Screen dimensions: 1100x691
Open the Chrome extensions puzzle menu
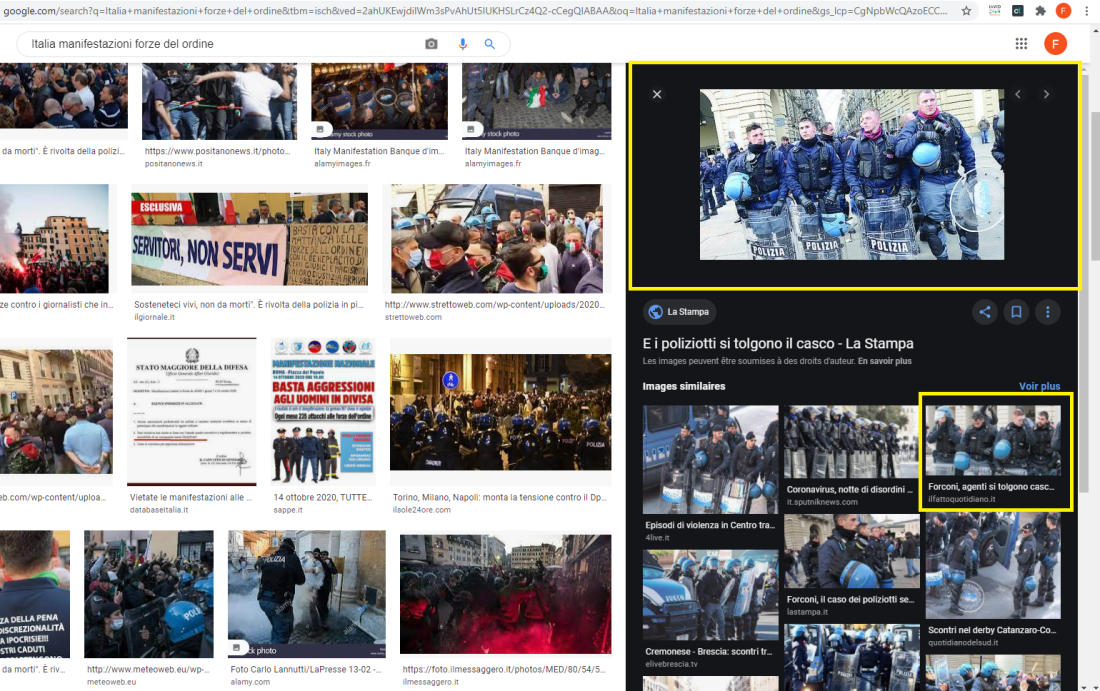(x=1040, y=11)
